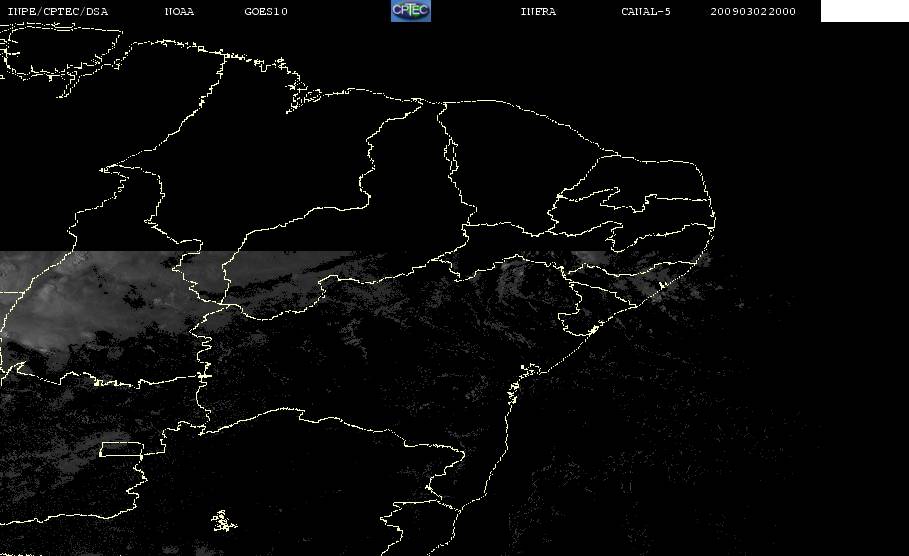Select the INPE/CPTEC/DSA header label
Image resolution: width=909 pixels, height=556 pixels.
point(57,12)
